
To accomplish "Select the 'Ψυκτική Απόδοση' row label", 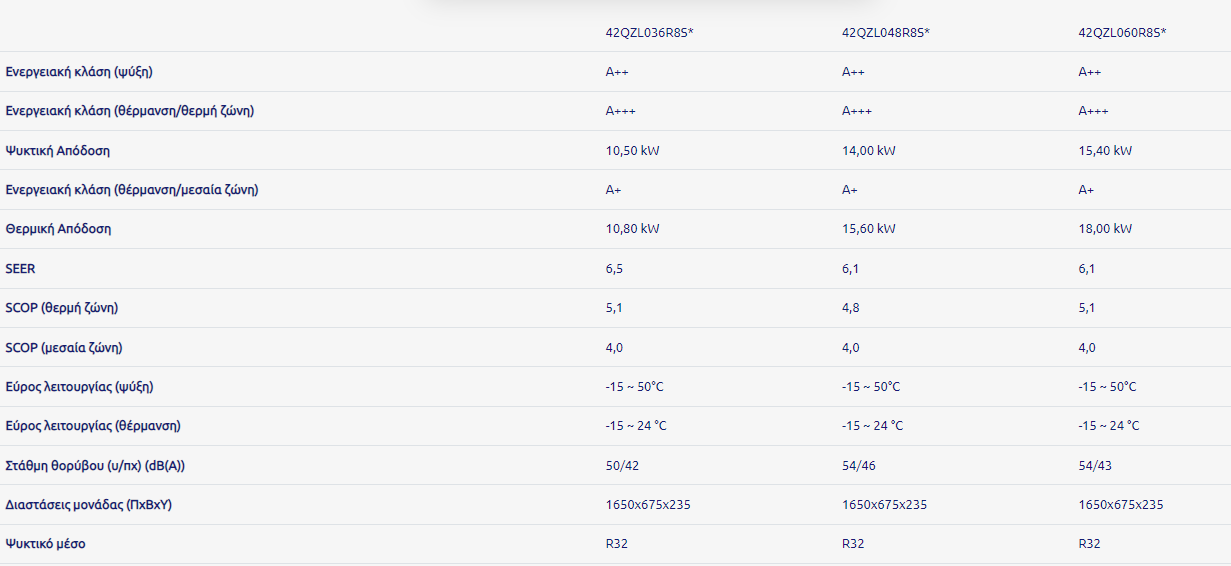I will coord(58,151).
